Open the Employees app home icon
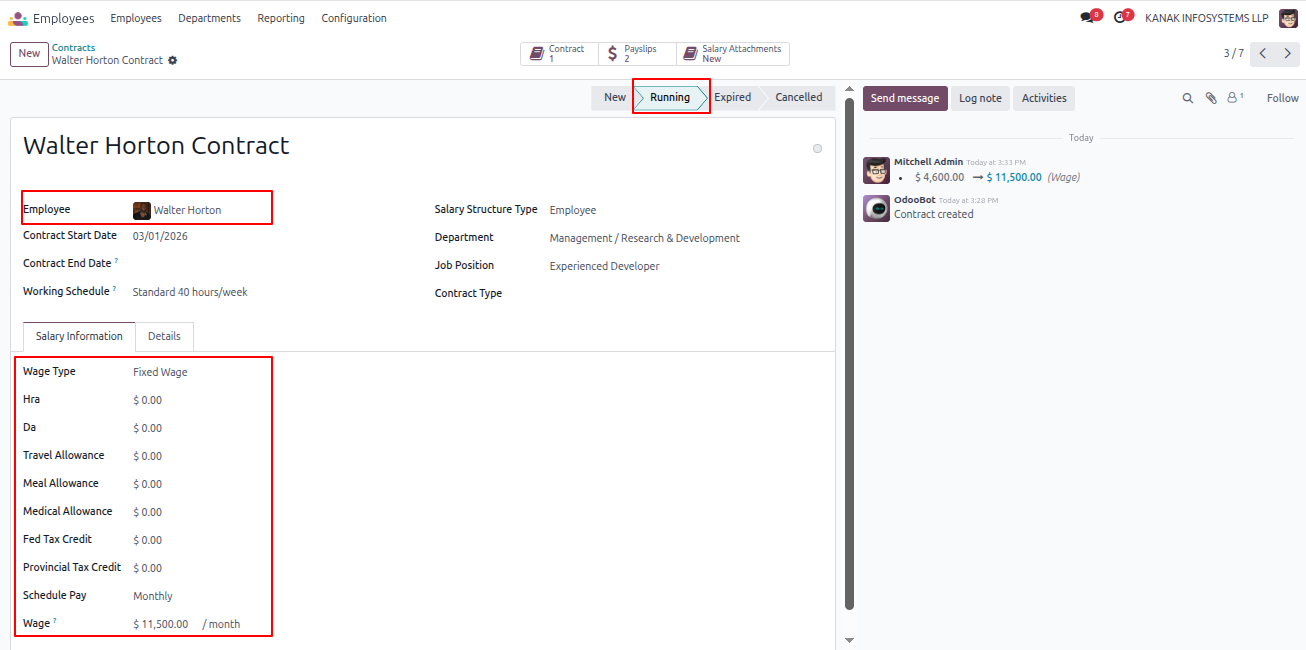Viewport: 1306px width, 650px height. (x=18, y=18)
